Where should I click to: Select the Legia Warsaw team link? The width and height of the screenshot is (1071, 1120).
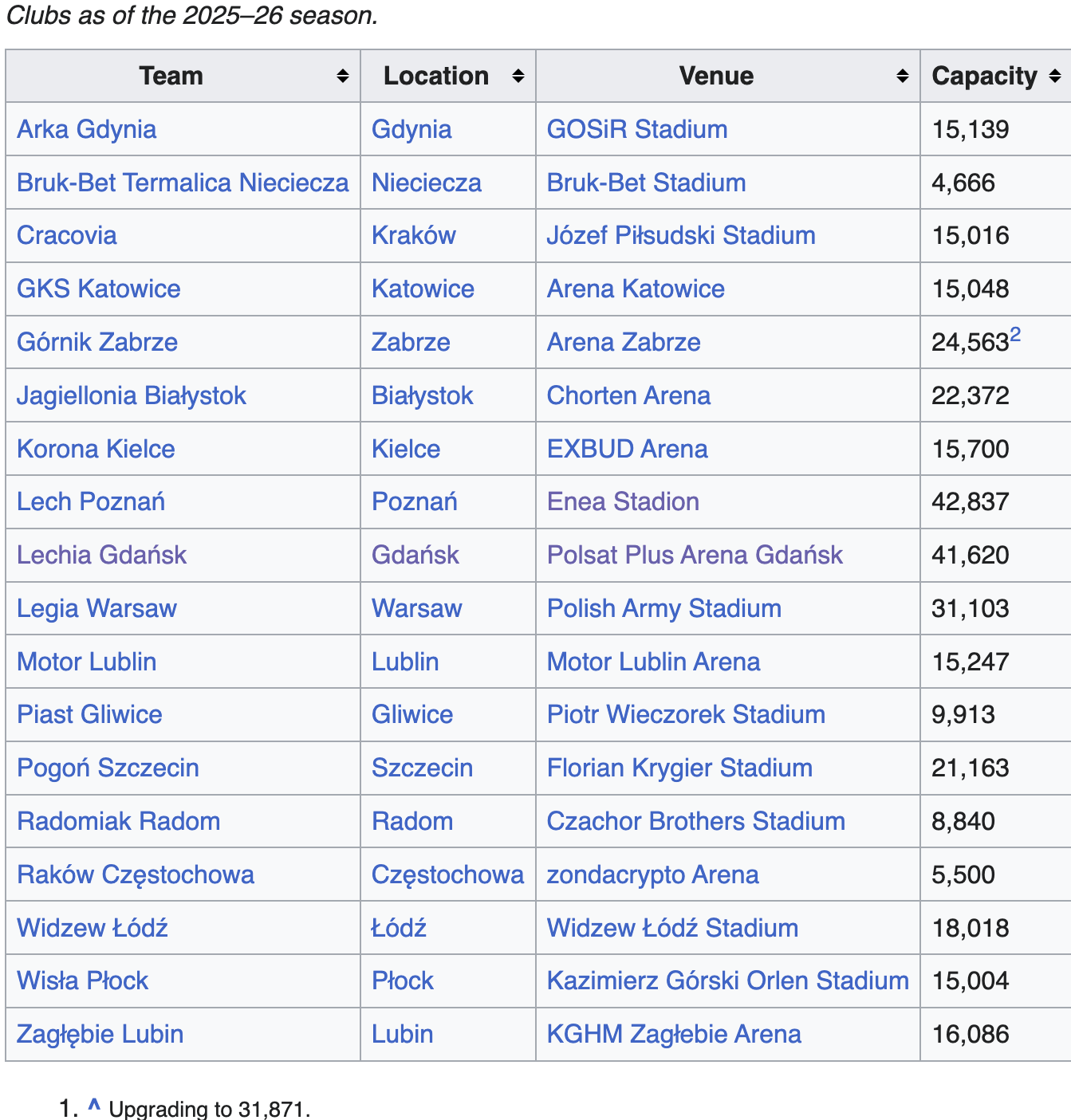(x=96, y=608)
